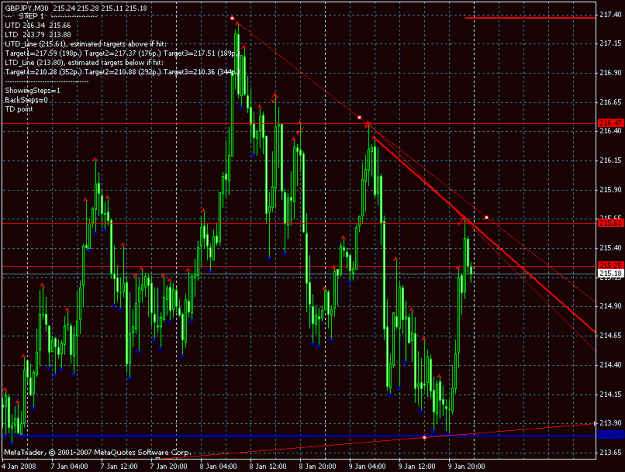The height and width of the screenshot is (472, 625).
Task: Click the white 215.18 current price tag
Action: (x=611, y=273)
